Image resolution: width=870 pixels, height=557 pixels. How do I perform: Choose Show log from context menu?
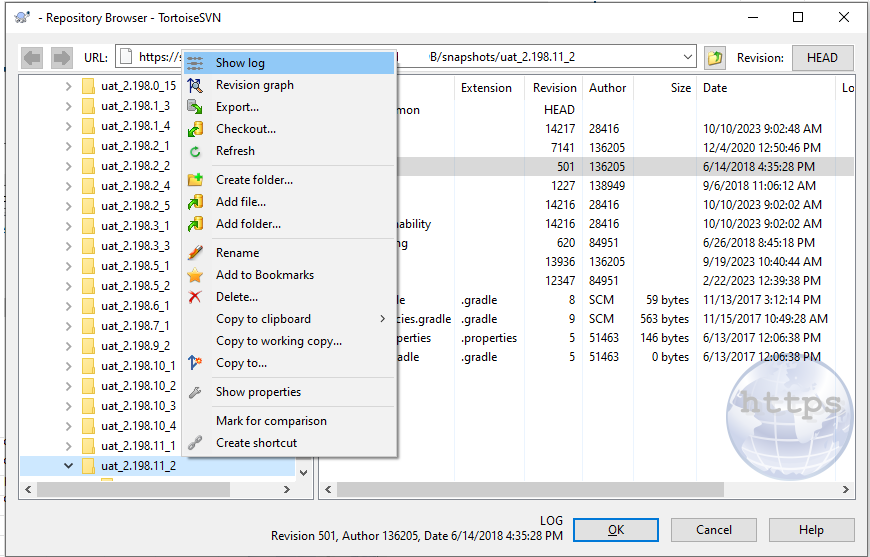pos(289,63)
